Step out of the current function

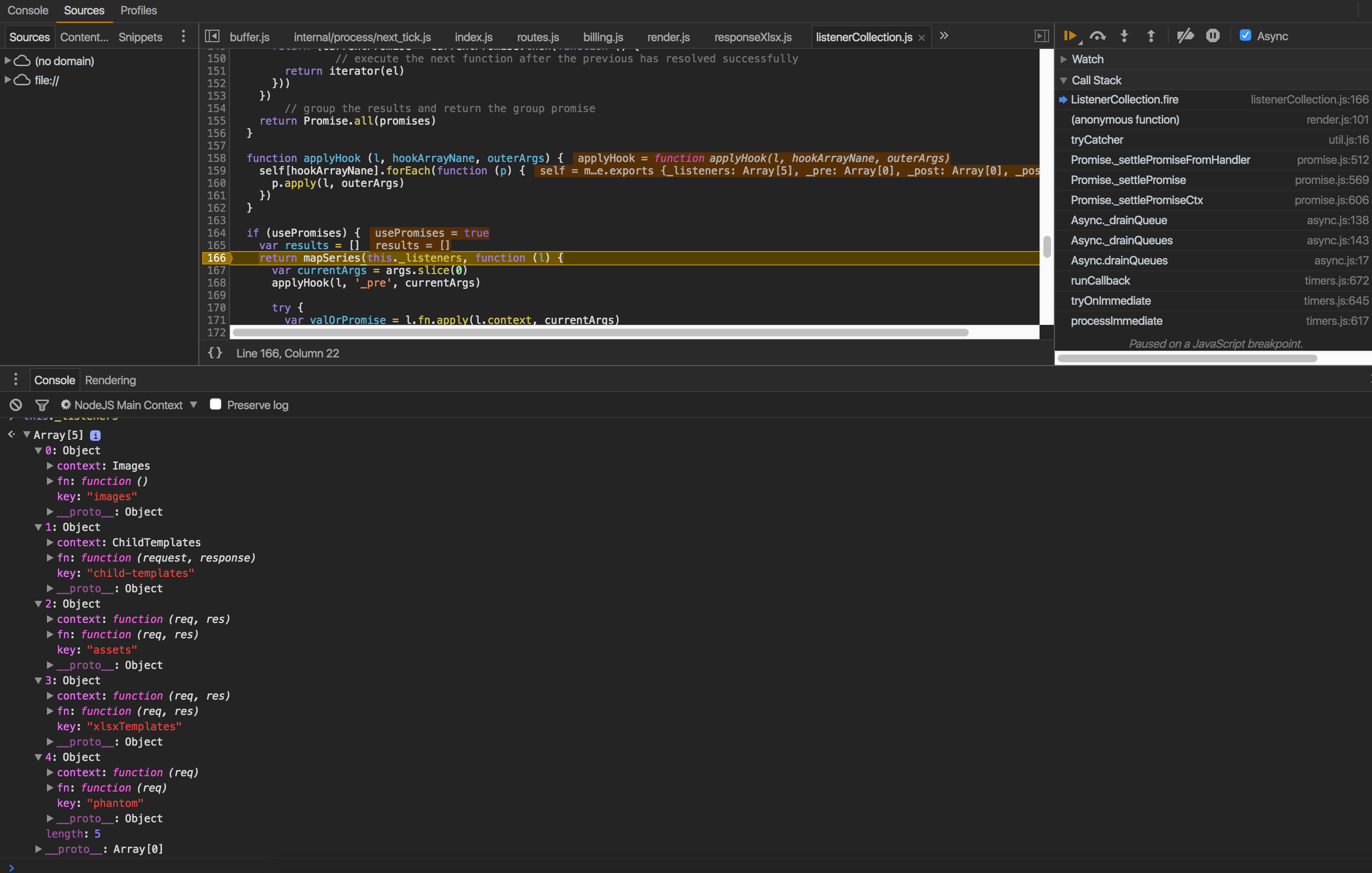tap(1150, 35)
